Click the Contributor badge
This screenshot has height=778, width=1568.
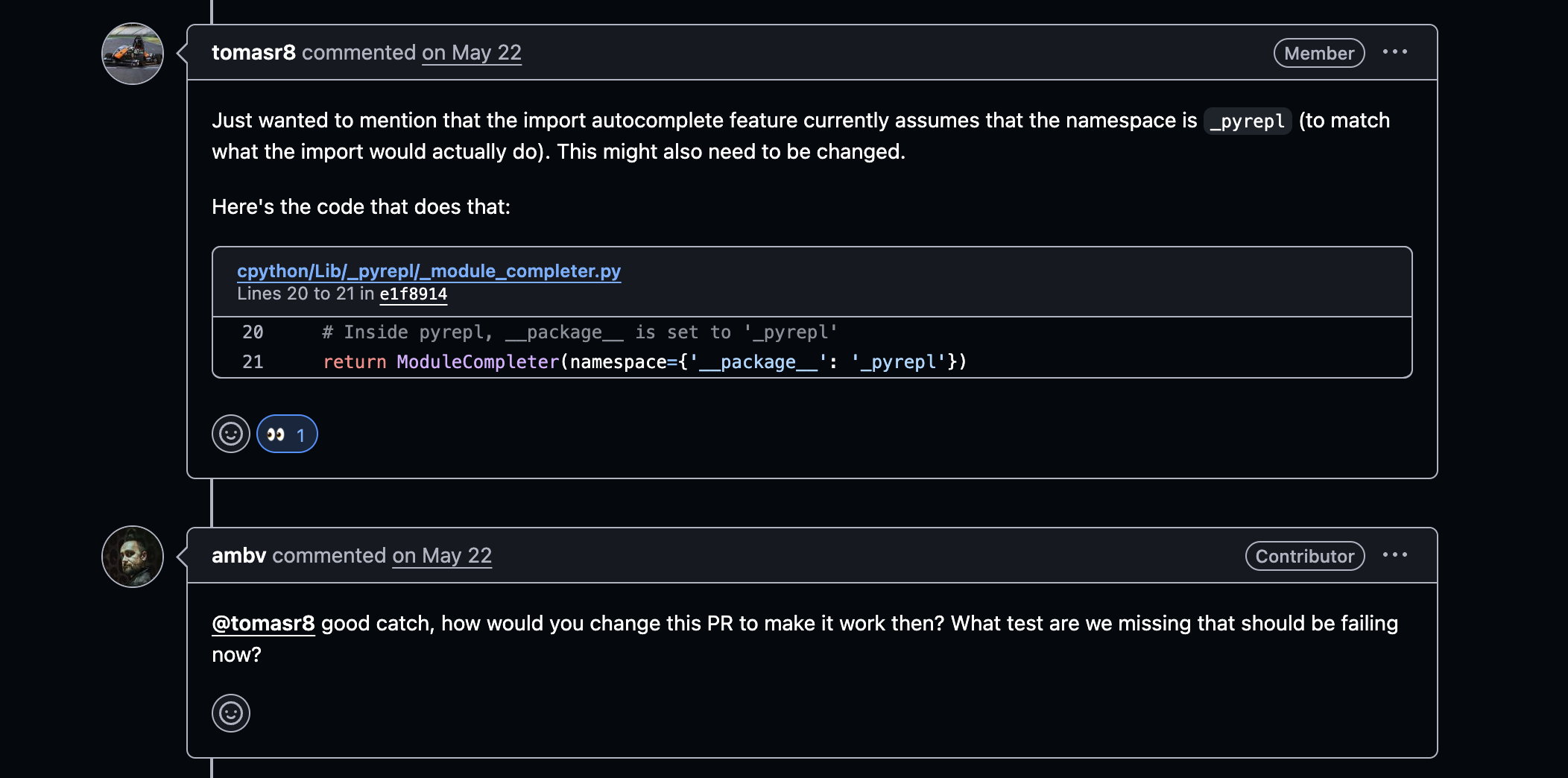pos(1305,556)
